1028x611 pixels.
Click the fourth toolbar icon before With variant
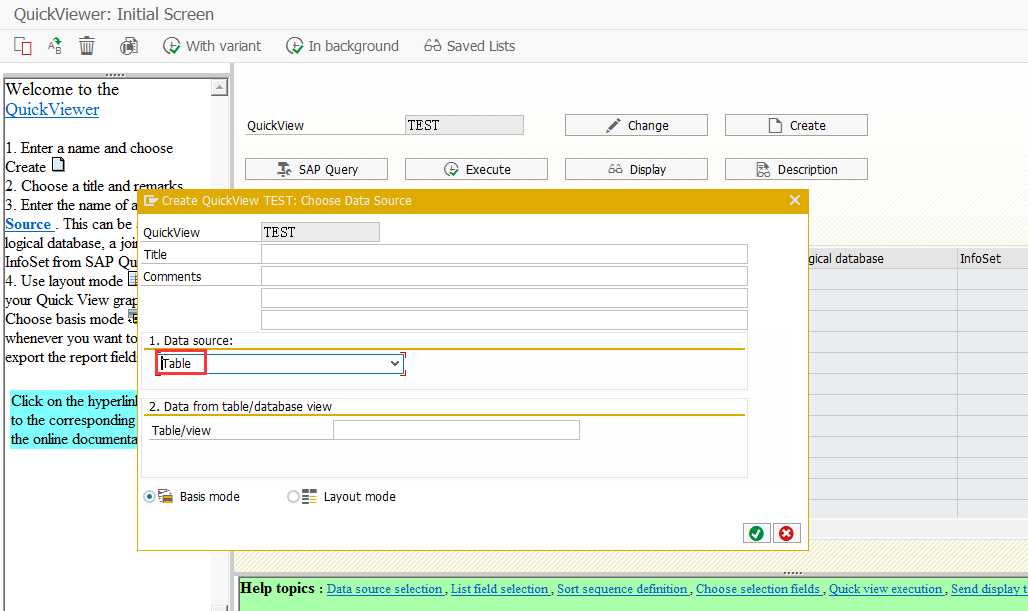point(128,46)
